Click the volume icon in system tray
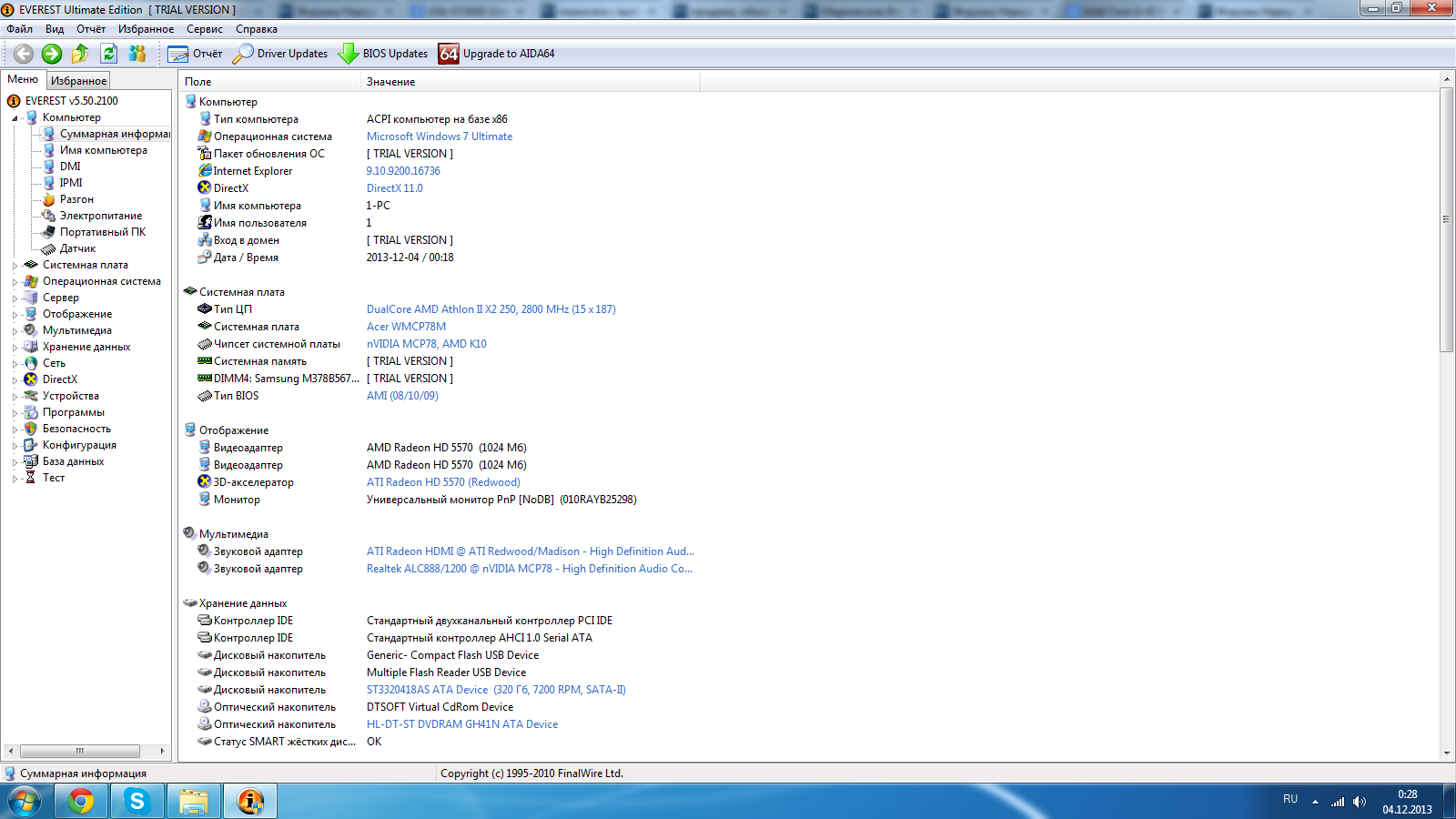 tap(1360, 802)
